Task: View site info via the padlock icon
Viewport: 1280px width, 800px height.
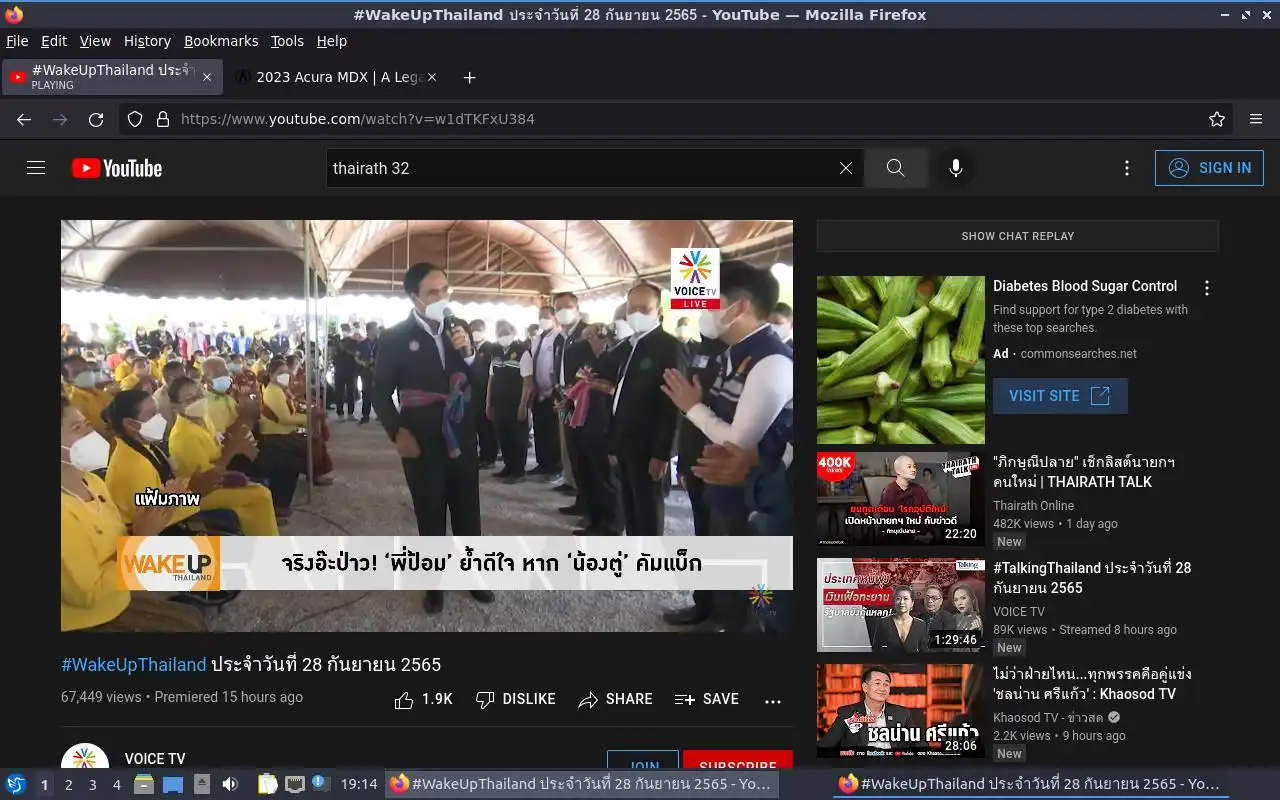Action: click(163, 119)
